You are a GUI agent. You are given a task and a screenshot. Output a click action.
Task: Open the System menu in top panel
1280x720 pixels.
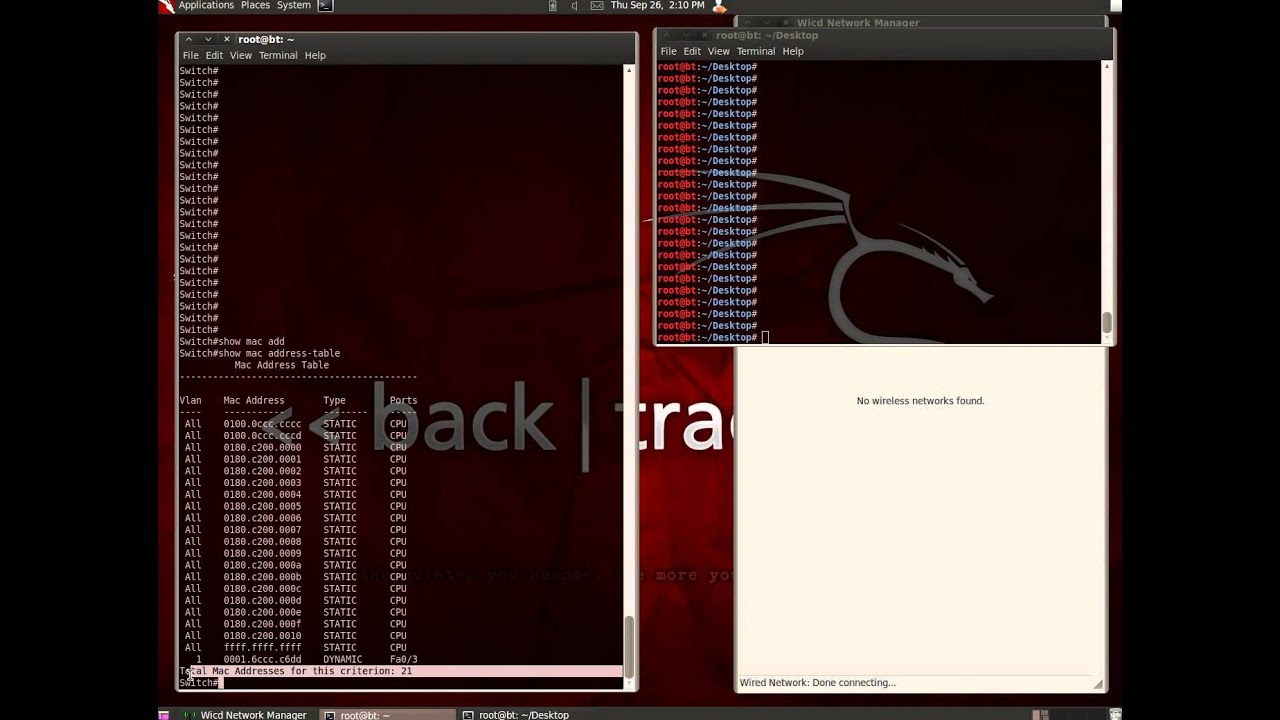294,6
